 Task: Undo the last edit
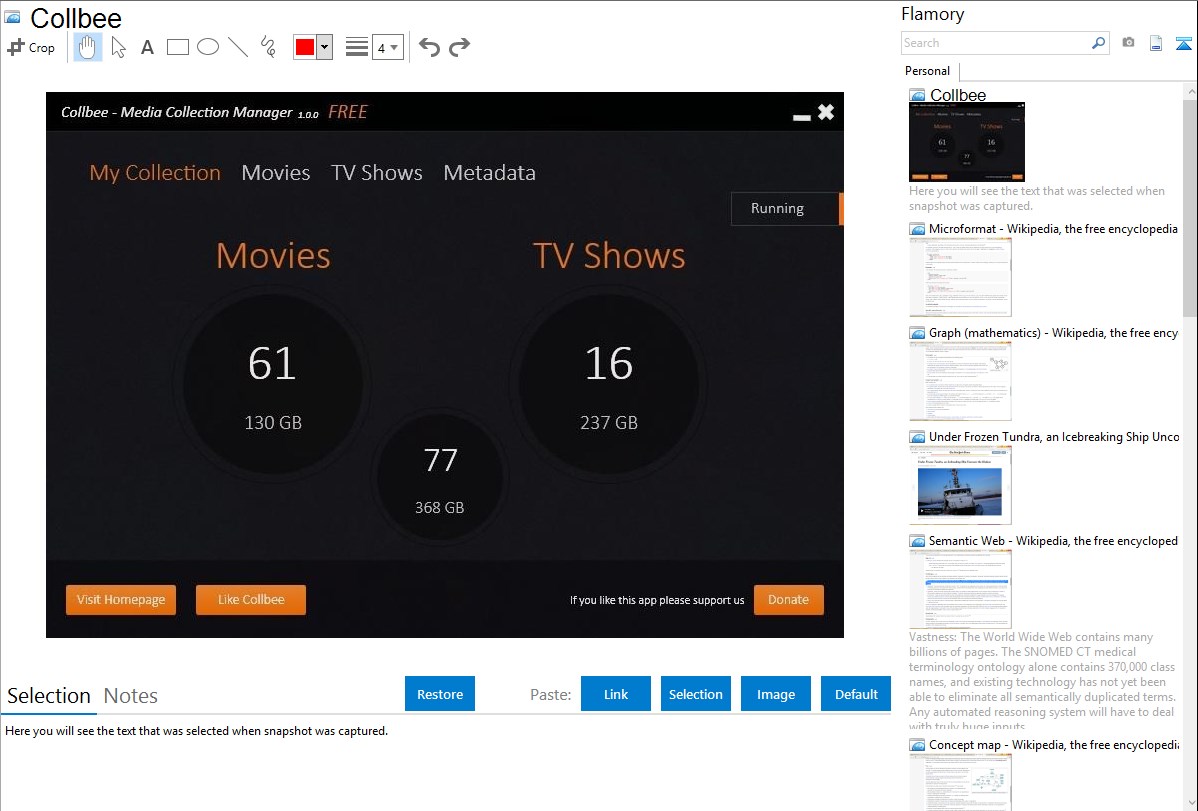(x=429, y=47)
